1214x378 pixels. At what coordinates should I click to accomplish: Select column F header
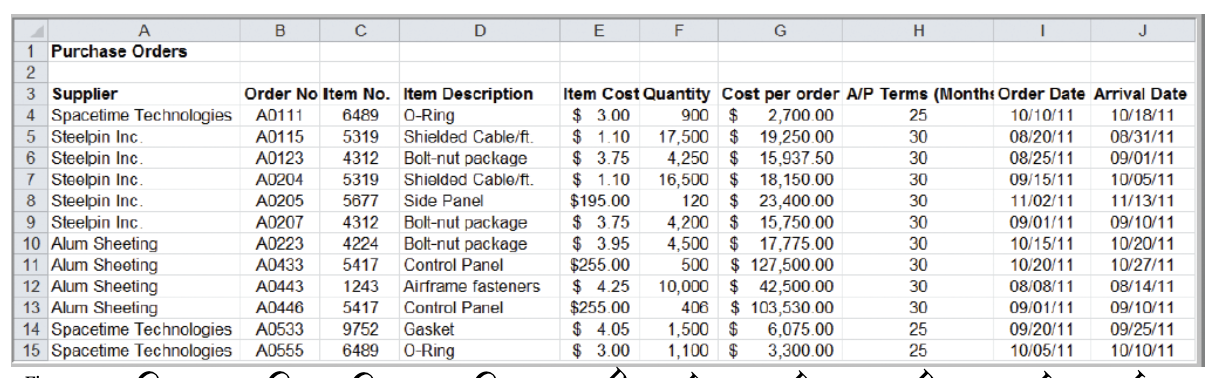pos(678,31)
